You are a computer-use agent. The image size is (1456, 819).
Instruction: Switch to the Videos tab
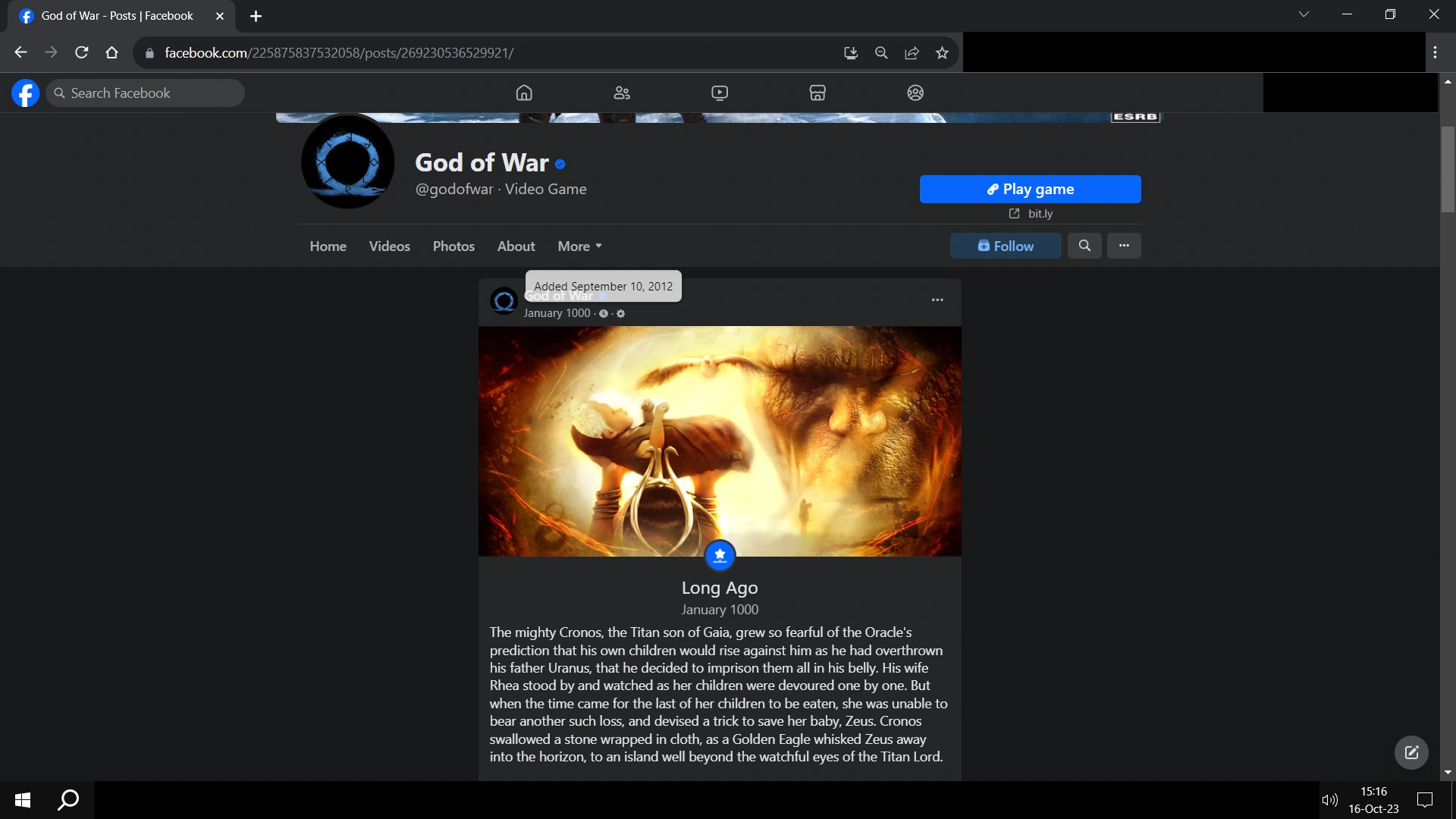click(x=389, y=246)
